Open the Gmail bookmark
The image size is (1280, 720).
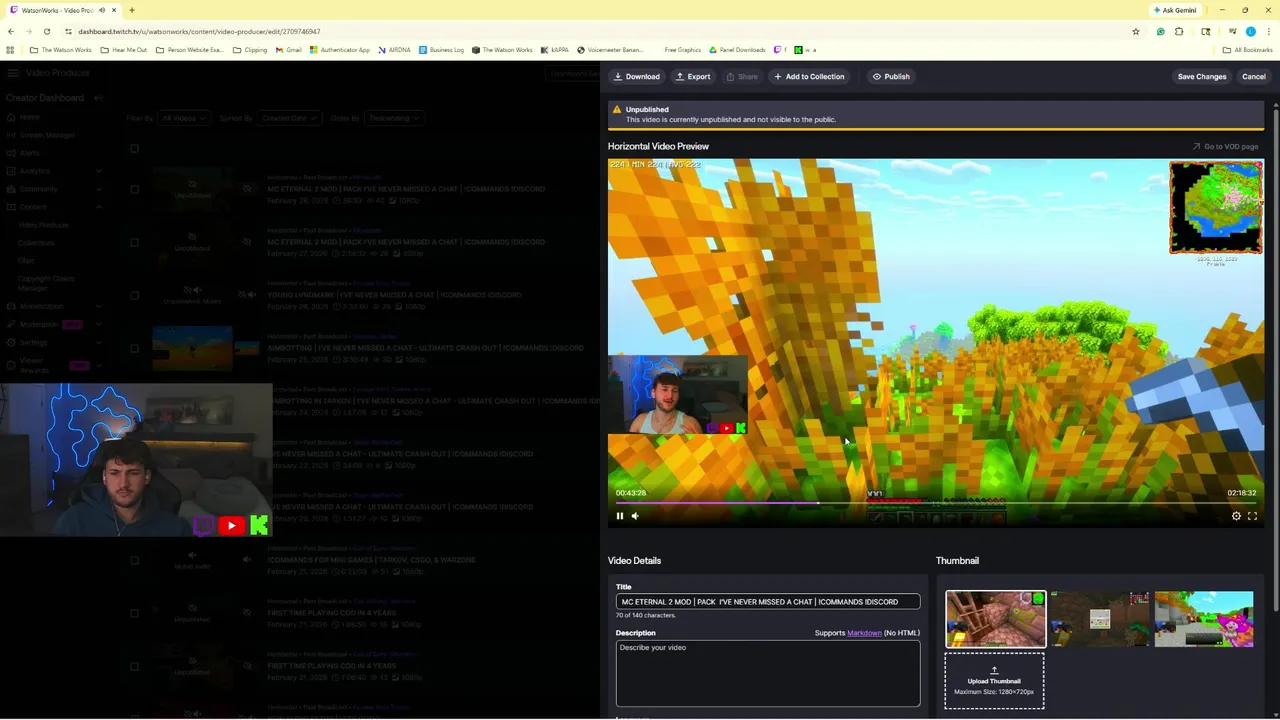click(x=288, y=50)
